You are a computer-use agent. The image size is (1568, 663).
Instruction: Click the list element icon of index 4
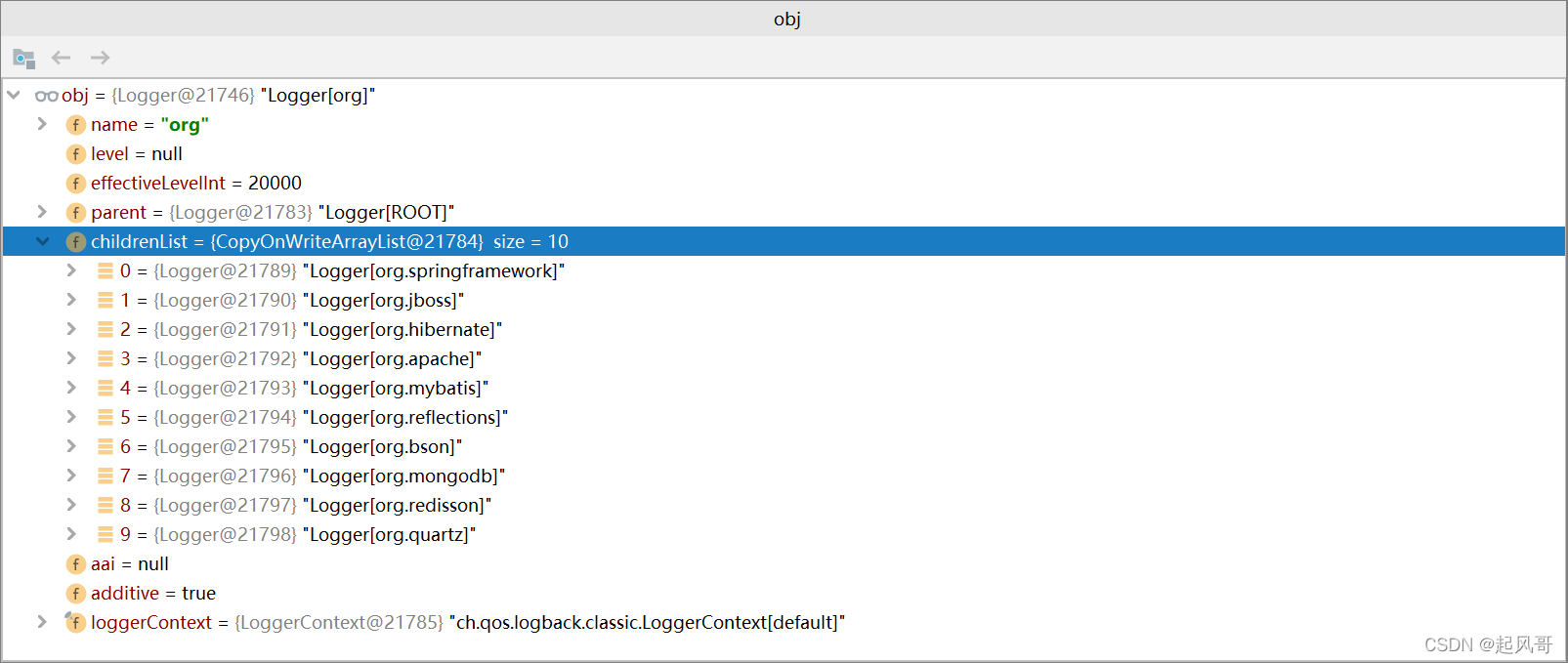(x=105, y=388)
